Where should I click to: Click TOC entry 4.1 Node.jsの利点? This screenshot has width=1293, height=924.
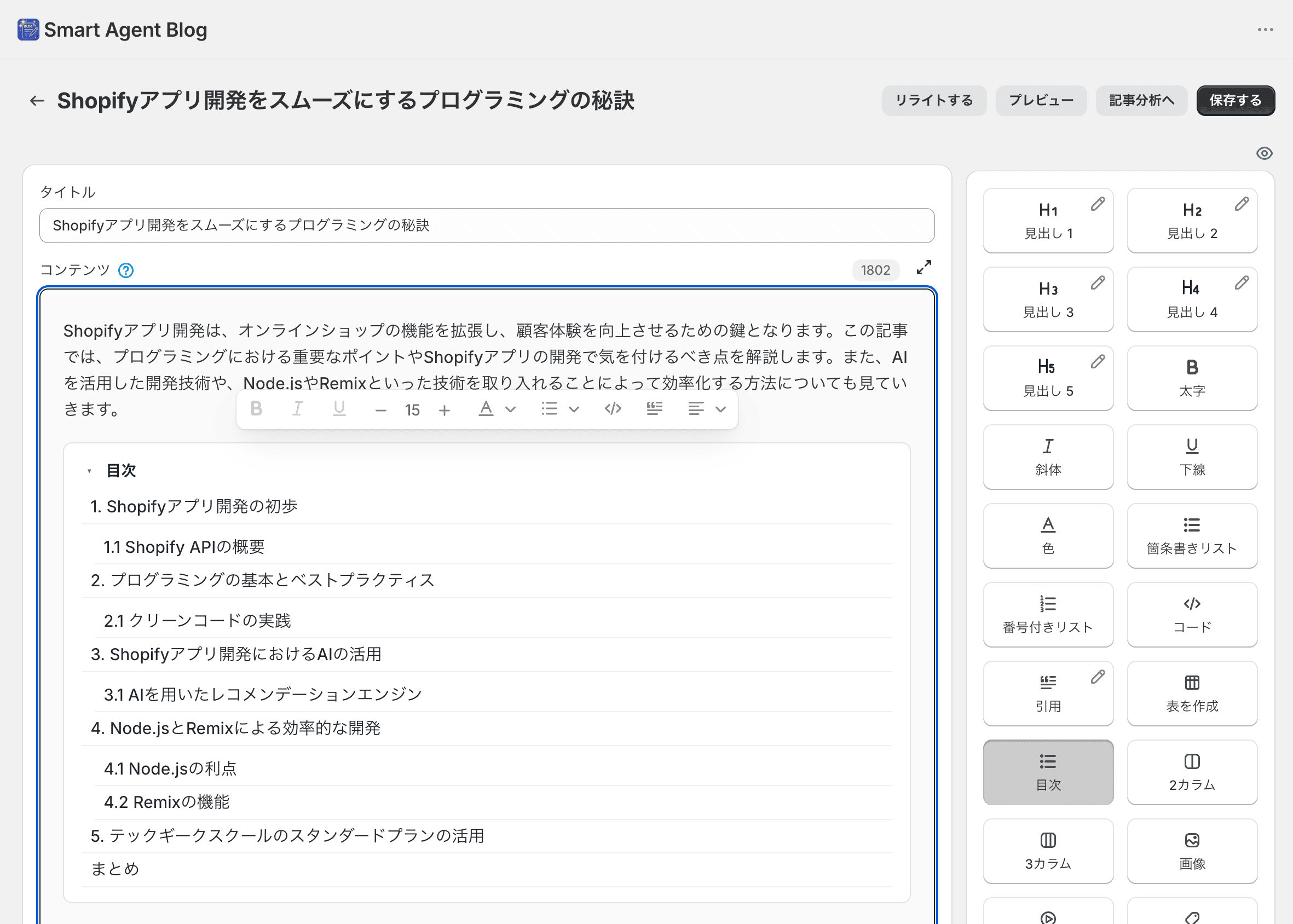(170, 769)
